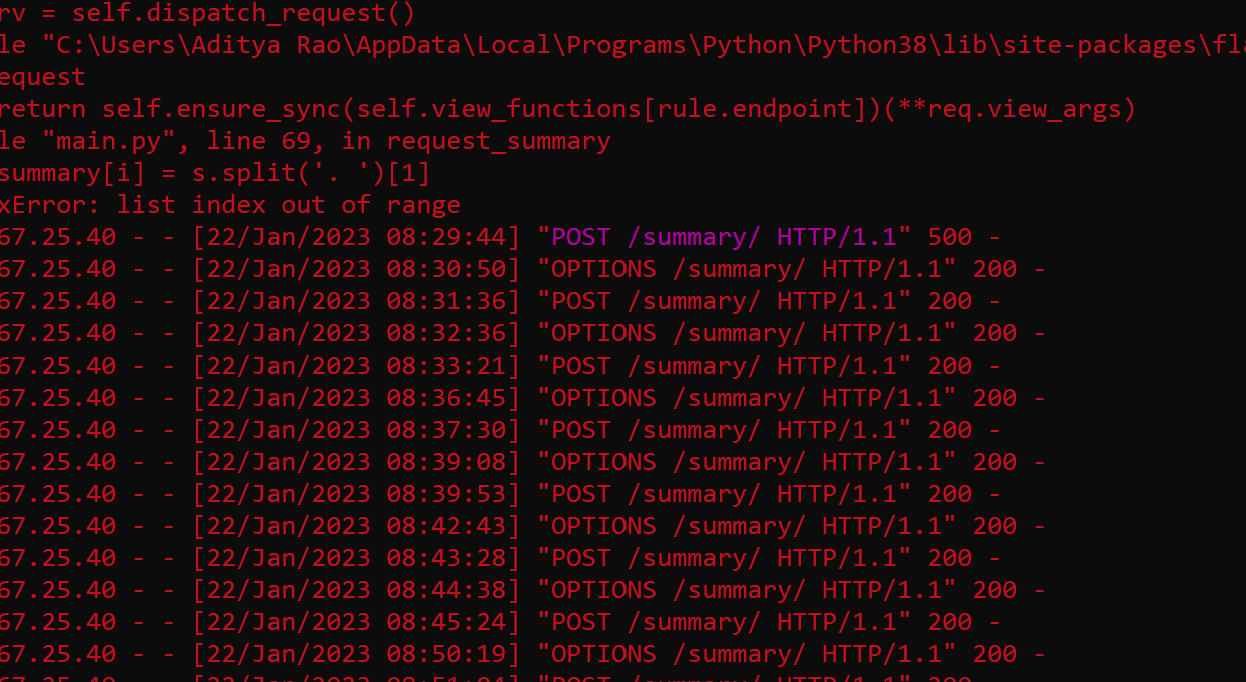
Task: Click the 08:39:53 POST /summary/ log line
Action: click(x=500, y=493)
